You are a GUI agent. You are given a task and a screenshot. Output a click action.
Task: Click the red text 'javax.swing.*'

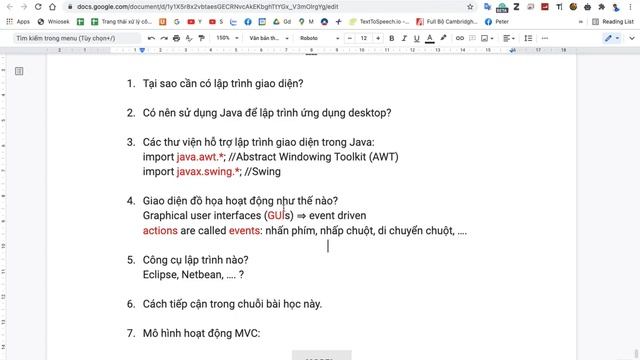click(208, 172)
